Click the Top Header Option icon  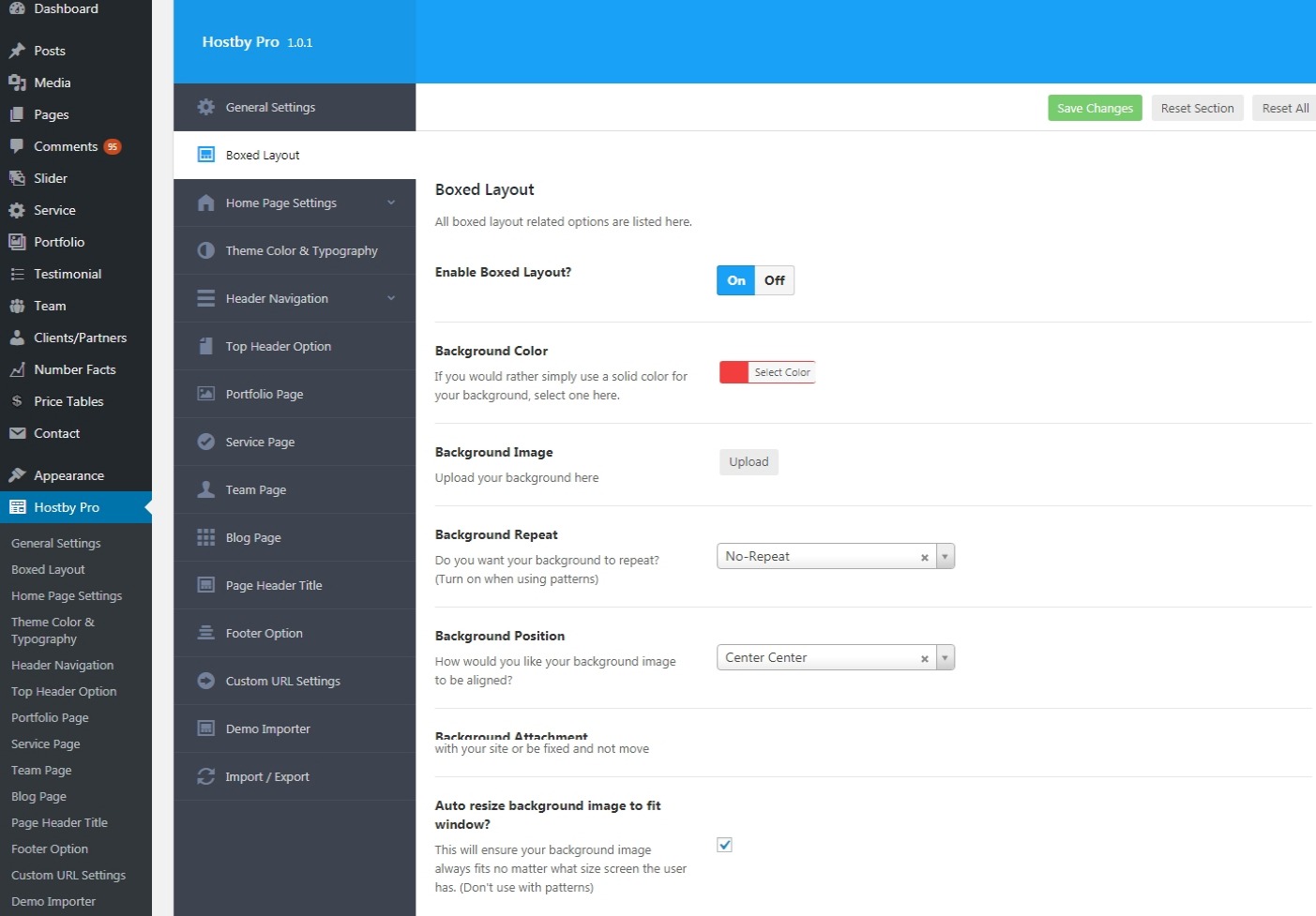(x=206, y=346)
